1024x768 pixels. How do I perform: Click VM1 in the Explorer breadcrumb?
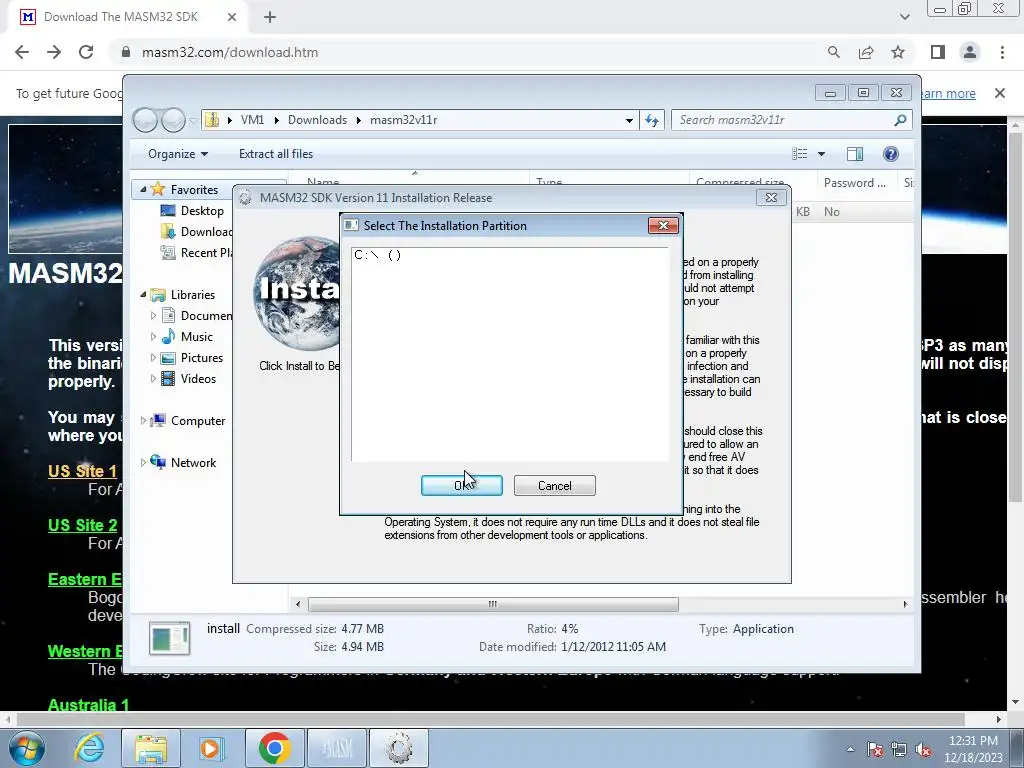point(252,120)
